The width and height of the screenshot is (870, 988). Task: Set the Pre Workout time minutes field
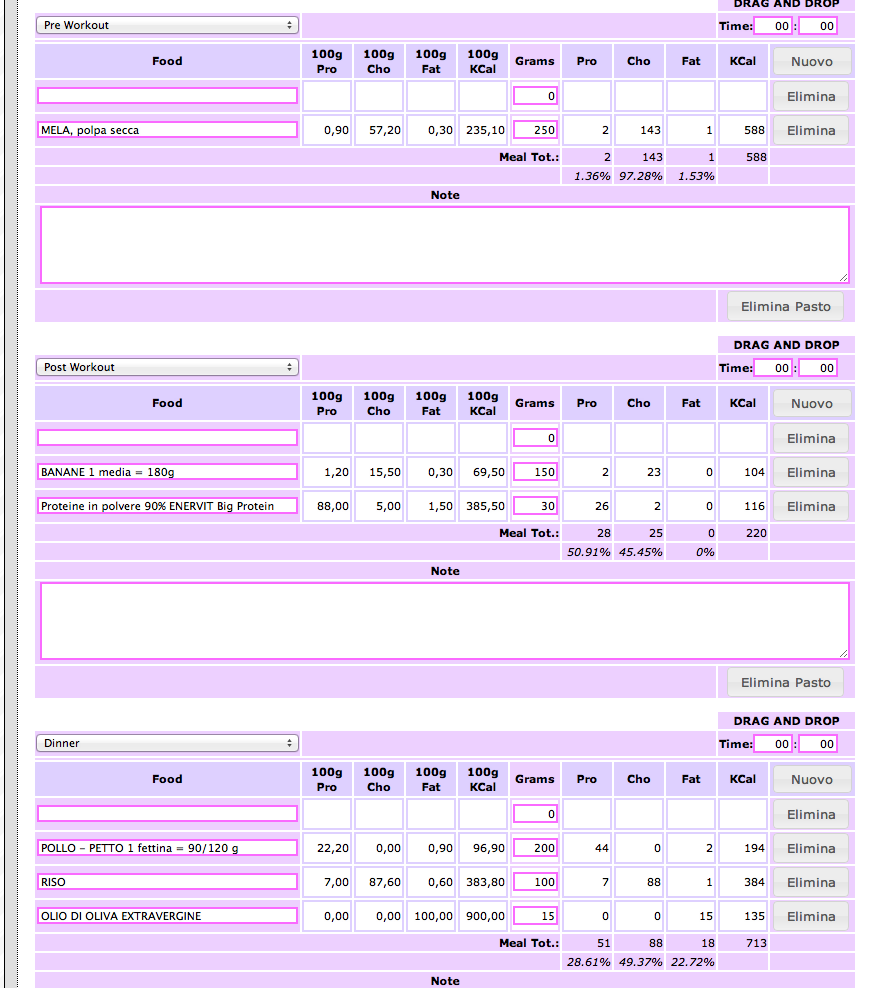(818, 26)
